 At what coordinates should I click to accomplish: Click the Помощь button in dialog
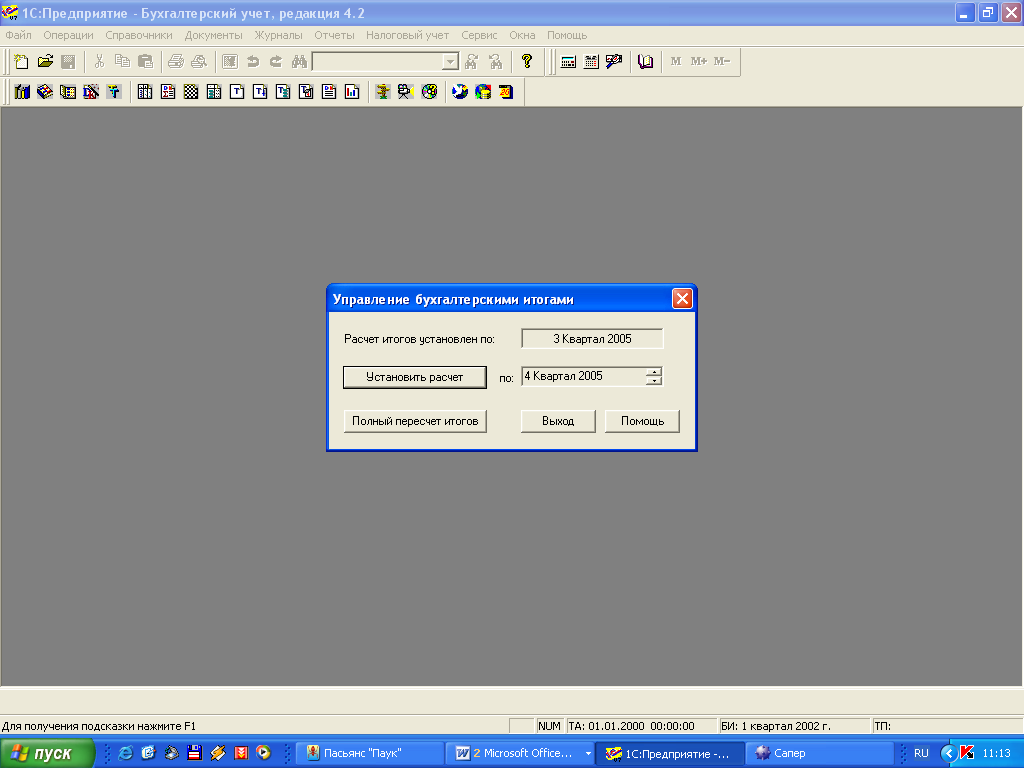tap(643, 421)
